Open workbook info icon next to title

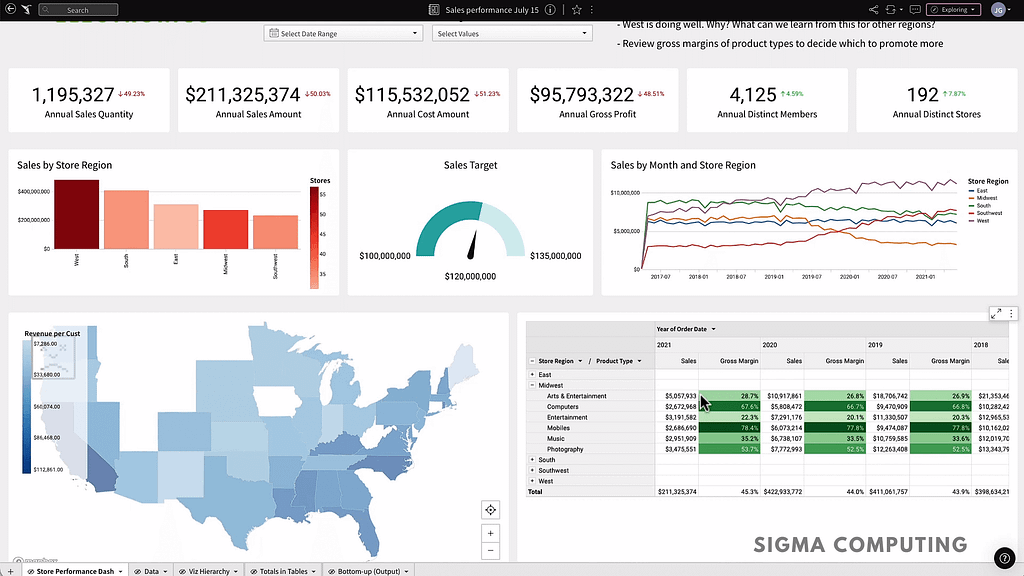click(x=551, y=10)
